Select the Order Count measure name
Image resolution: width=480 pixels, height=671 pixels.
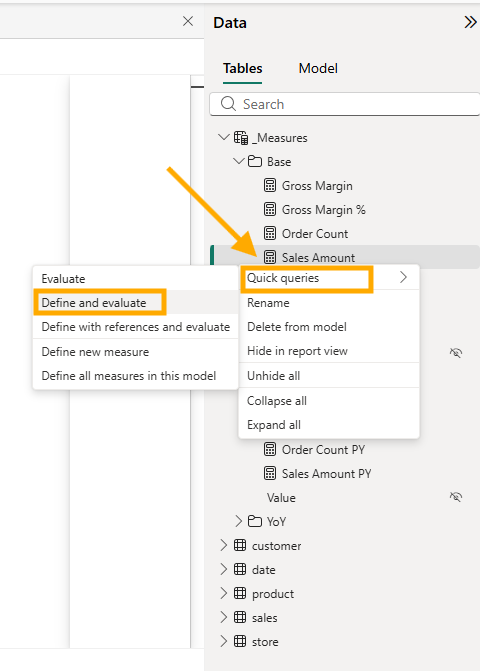pos(315,234)
